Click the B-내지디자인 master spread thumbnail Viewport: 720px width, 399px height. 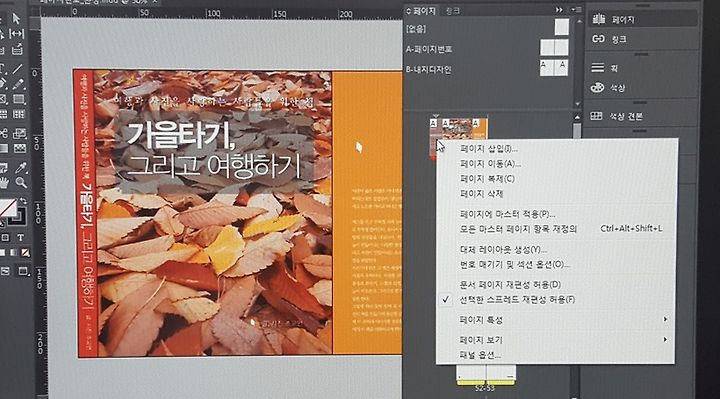coord(554,67)
